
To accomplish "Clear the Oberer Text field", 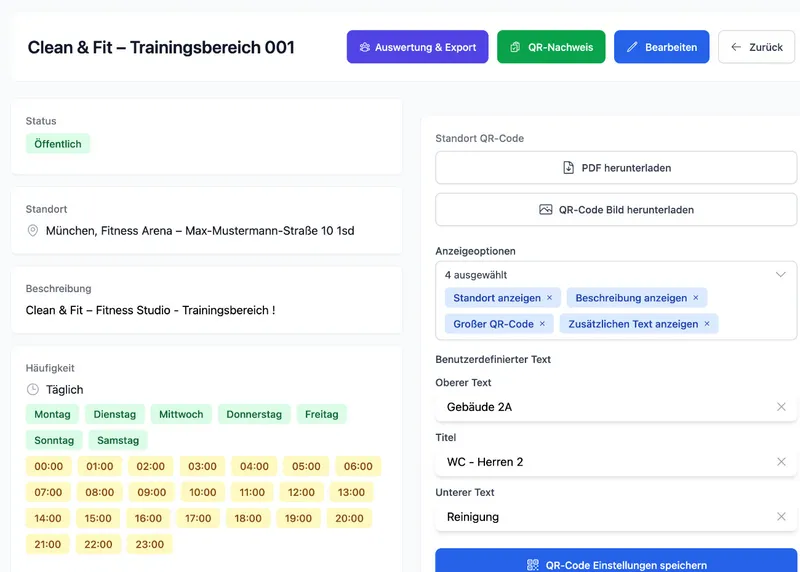I will click(x=781, y=407).
